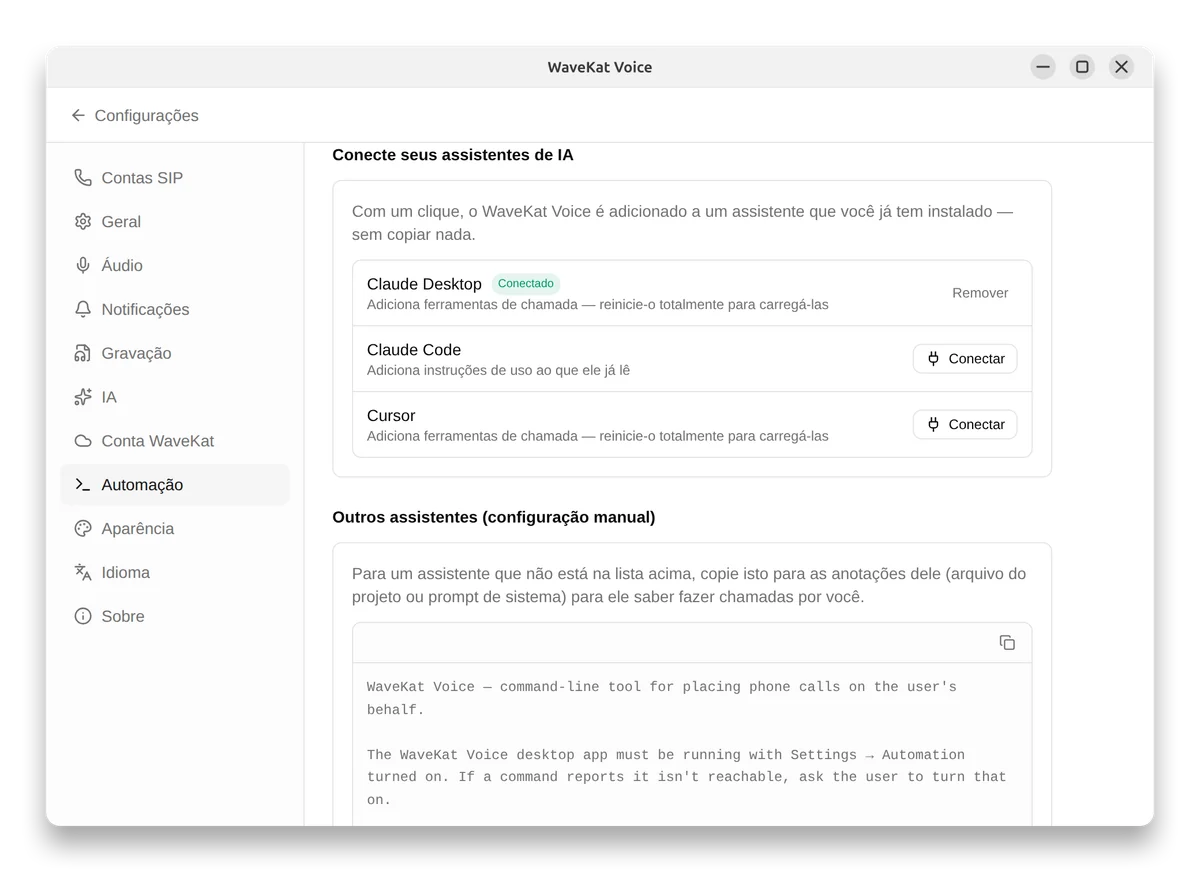Open the Conta WaveKat section

coord(175,441)
